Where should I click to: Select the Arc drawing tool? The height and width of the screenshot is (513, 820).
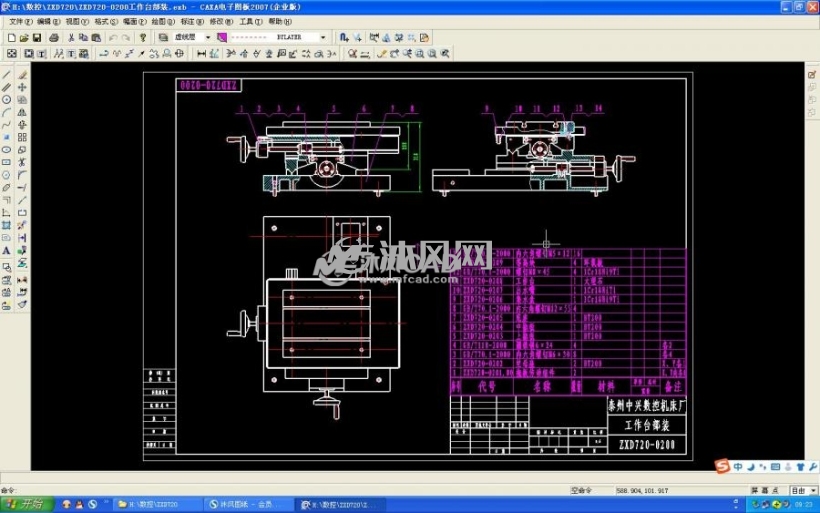tap(6, 112)
